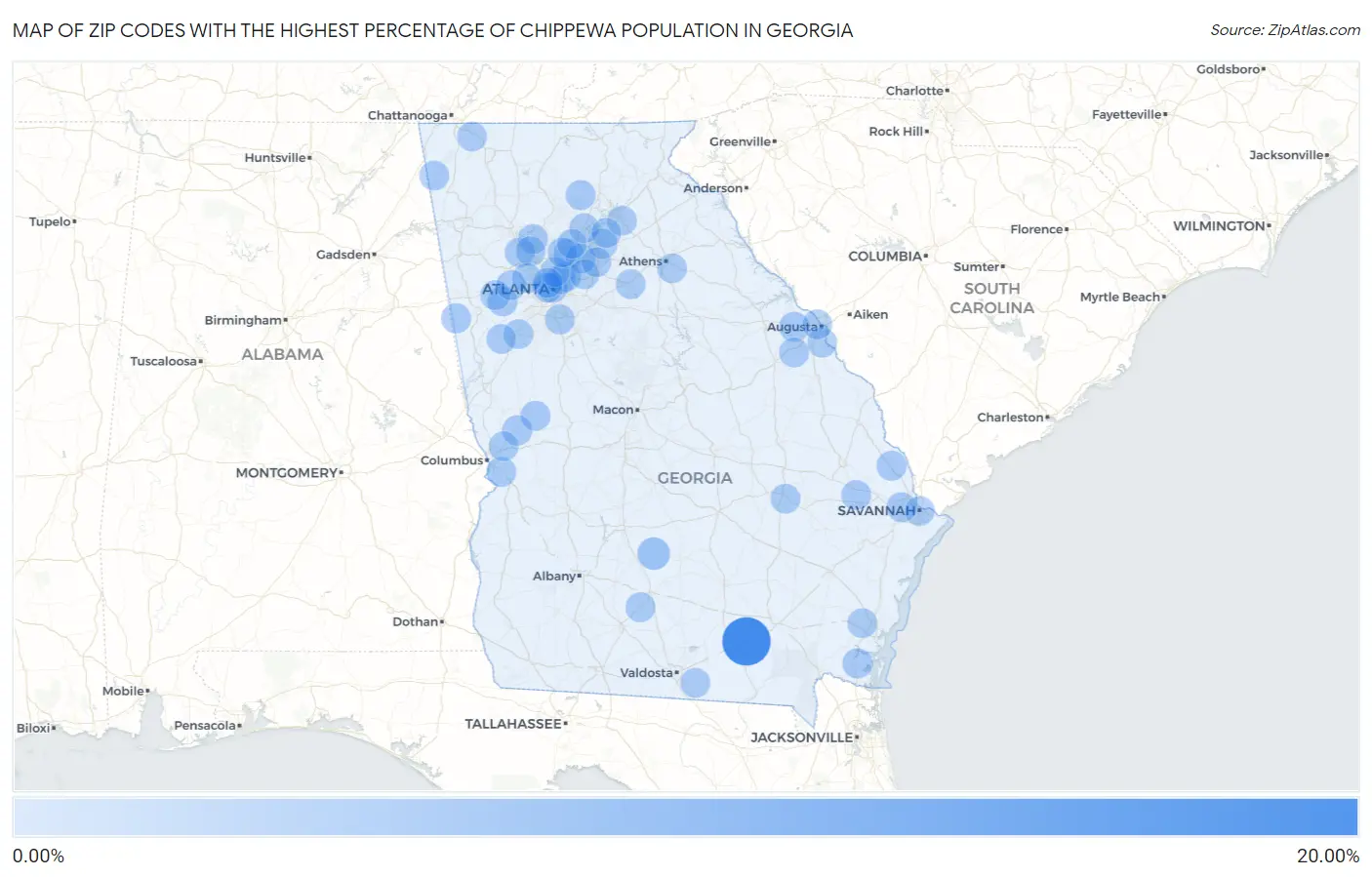Viewport: 1372px width, 877px height.
Task: Click the Biloxi city label
Action: 33,729
